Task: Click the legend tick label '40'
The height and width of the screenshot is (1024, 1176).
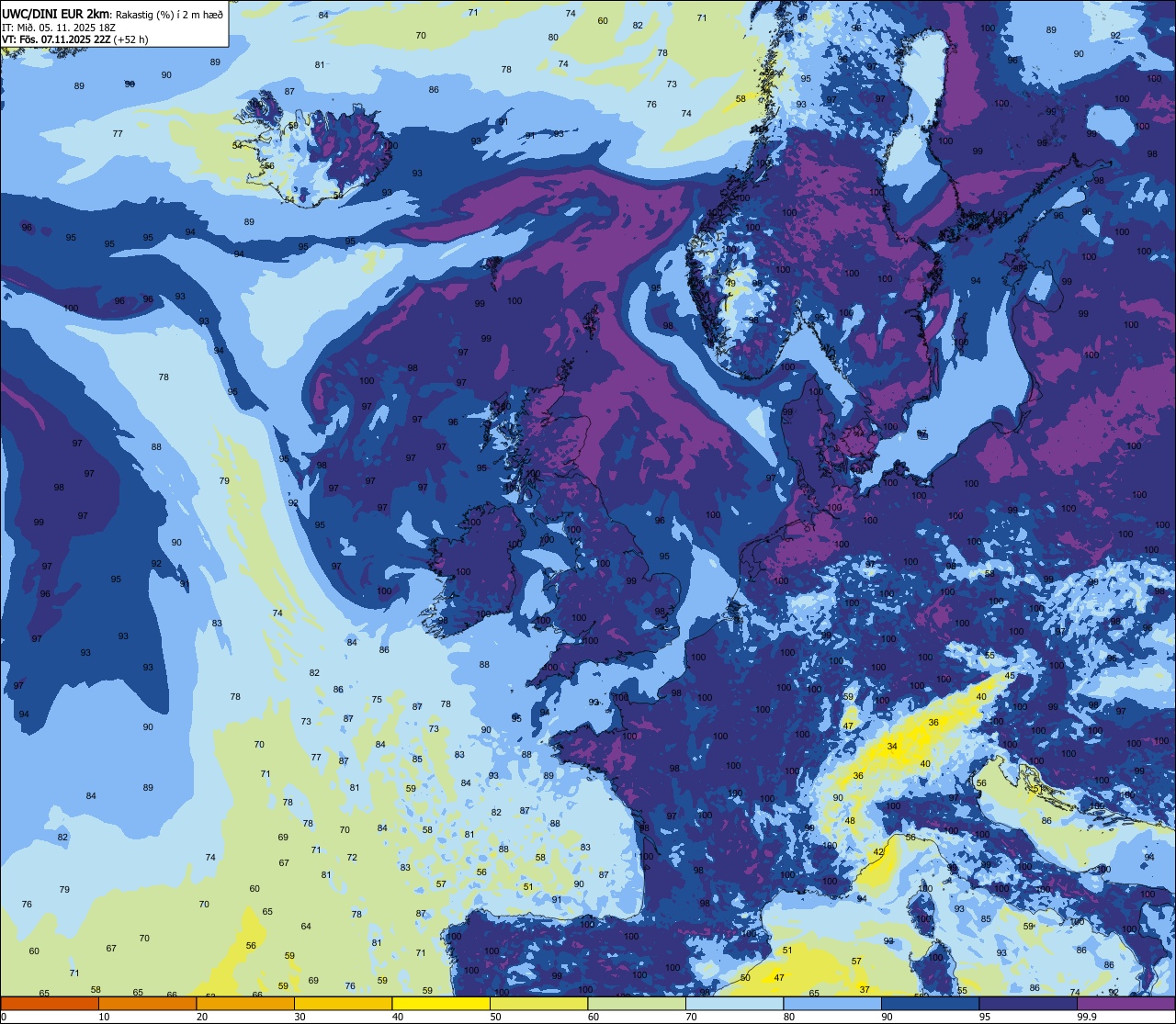Action: 398,1016
